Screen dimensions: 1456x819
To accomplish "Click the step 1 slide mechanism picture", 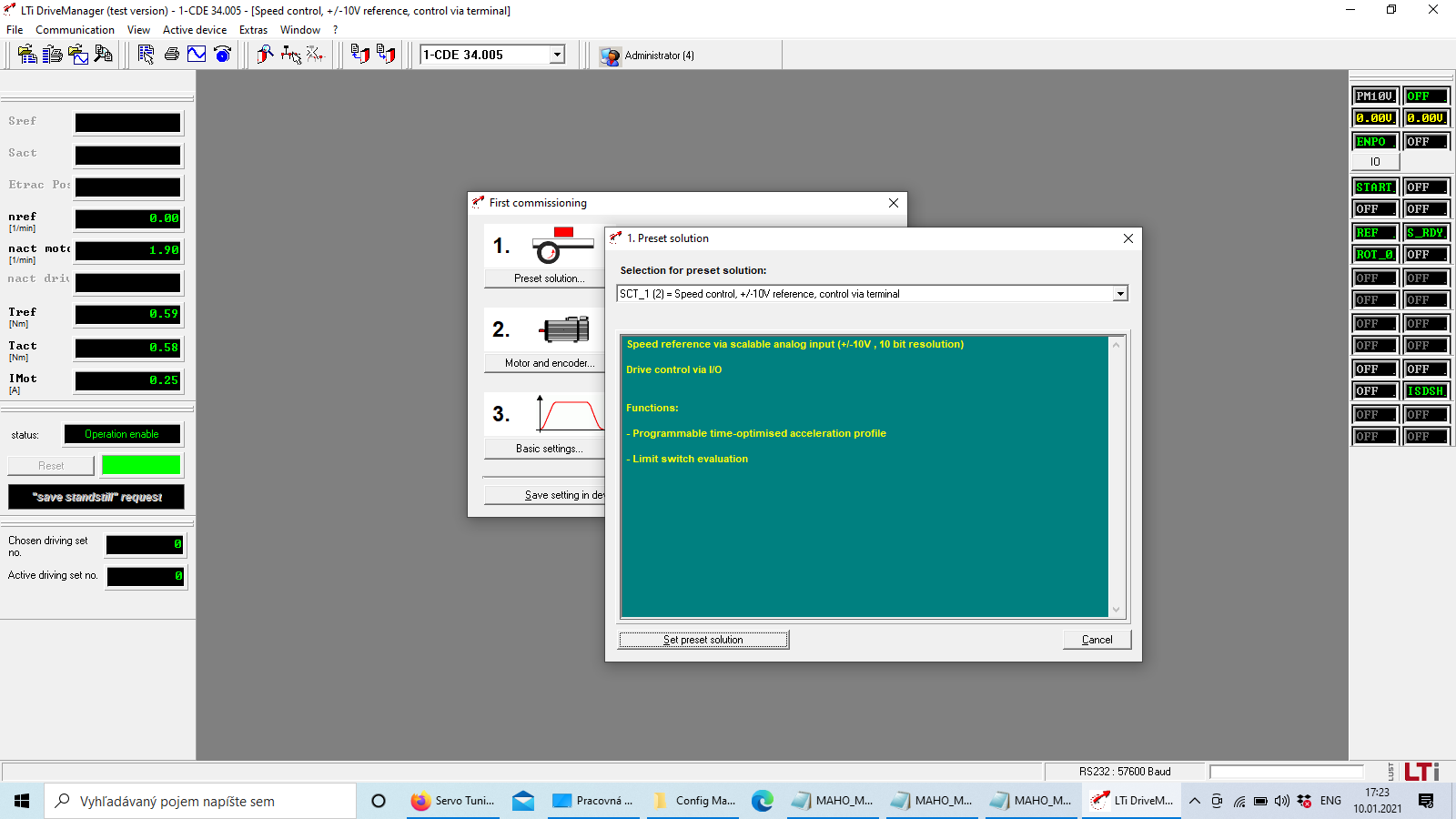I will (563, 246).
